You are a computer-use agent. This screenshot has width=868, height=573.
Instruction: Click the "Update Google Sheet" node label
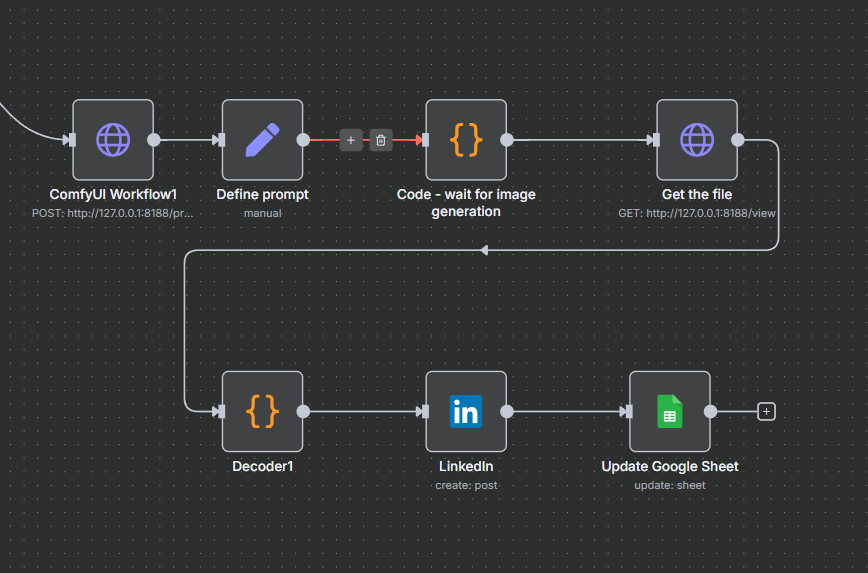[x=669, y=466]
